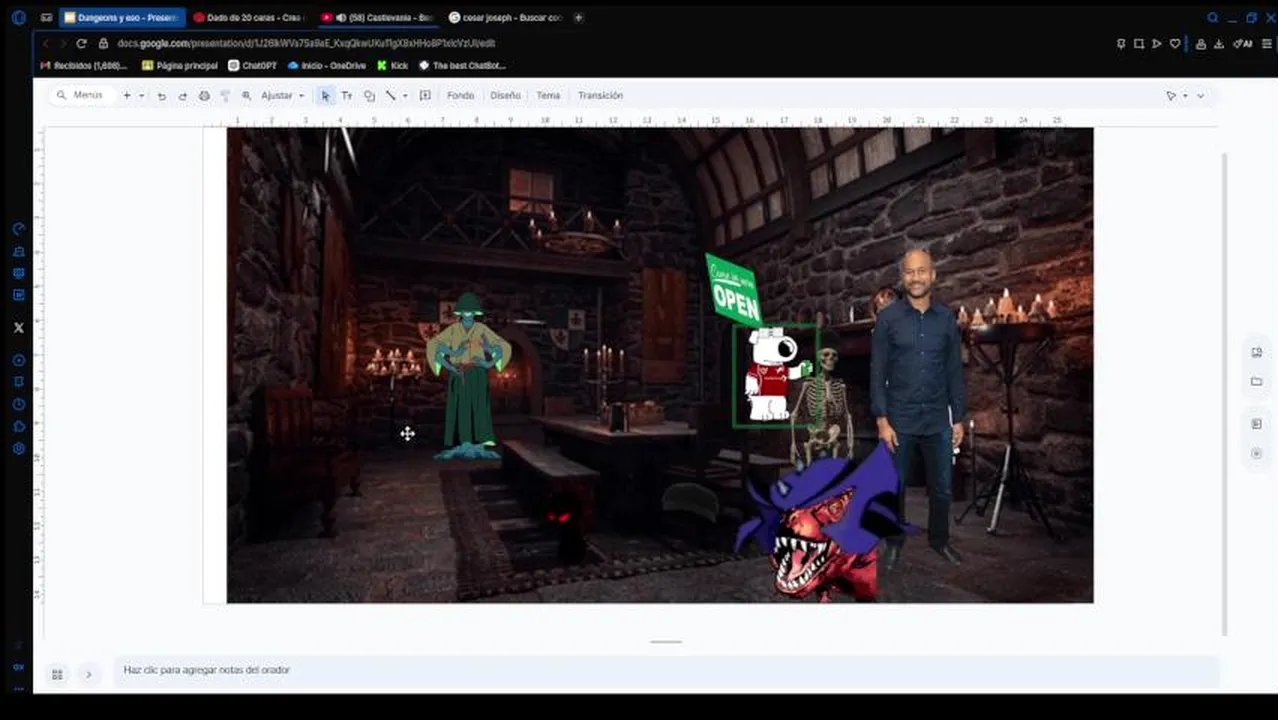
Task: Redo the last undone action
Action: (182, 96)
